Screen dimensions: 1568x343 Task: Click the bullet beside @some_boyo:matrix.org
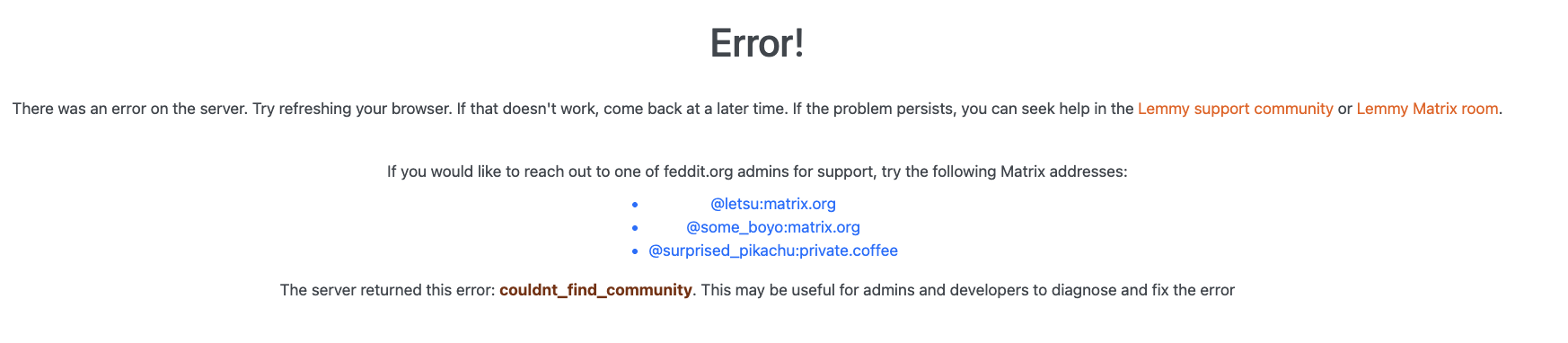pos(635,228)
